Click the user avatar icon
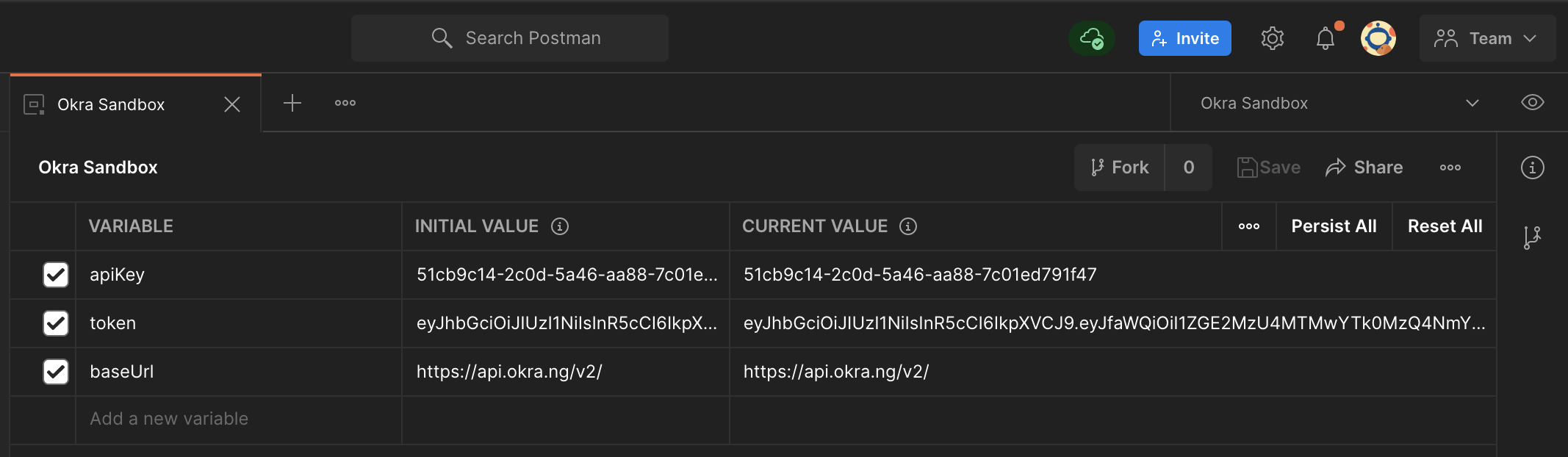 (1378, 38)
